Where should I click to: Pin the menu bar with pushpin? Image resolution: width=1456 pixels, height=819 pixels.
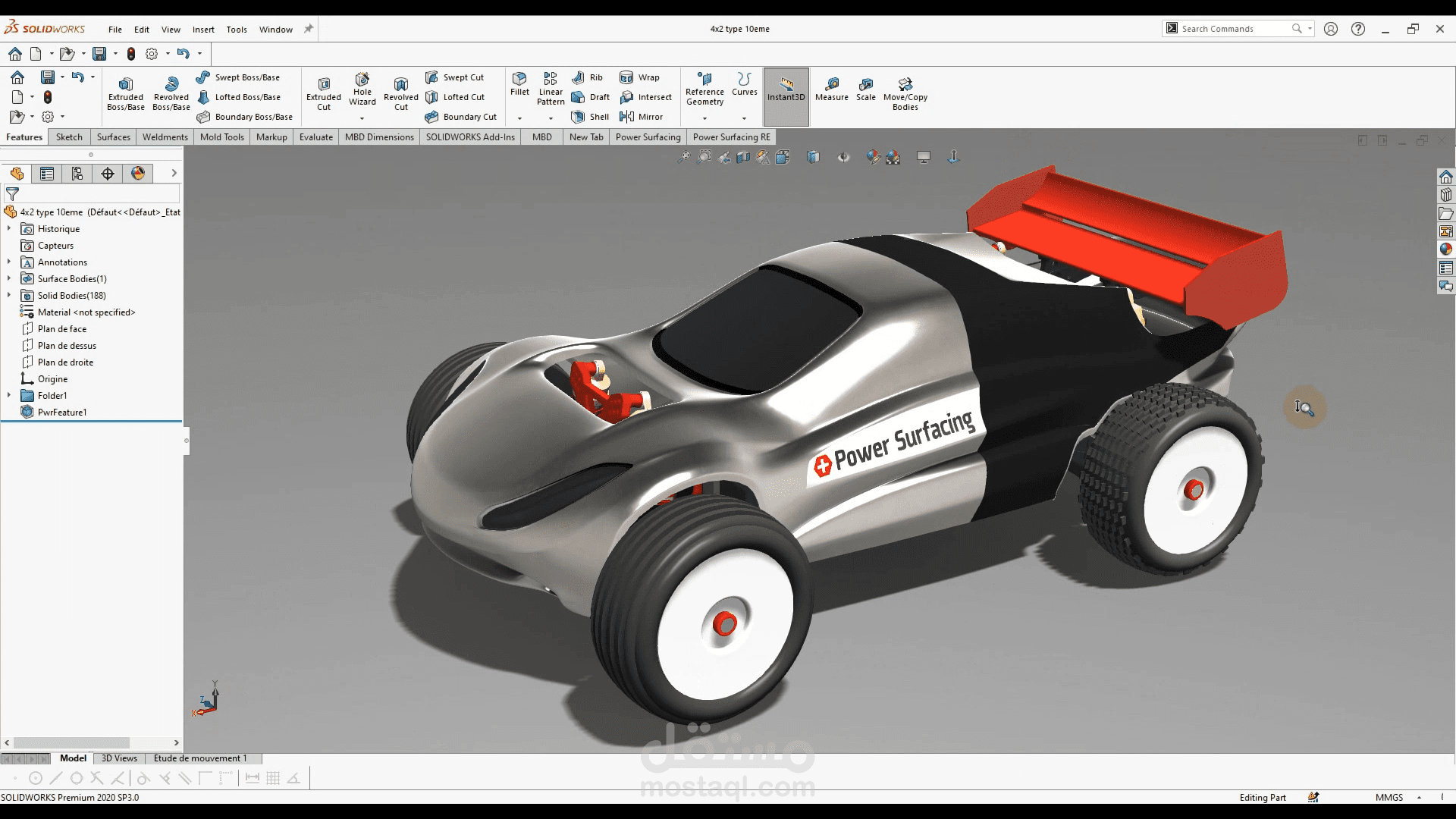(309, 29)
